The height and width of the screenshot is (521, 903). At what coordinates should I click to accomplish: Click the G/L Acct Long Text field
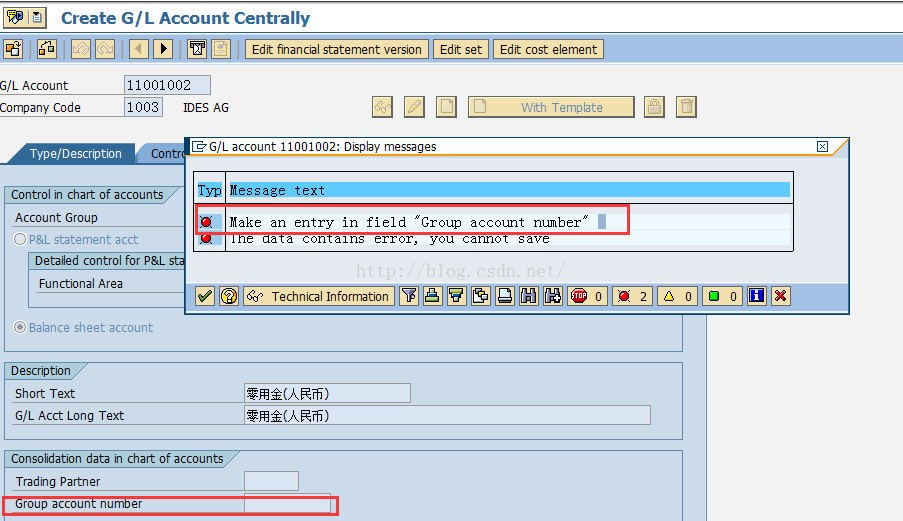point(447,415)
